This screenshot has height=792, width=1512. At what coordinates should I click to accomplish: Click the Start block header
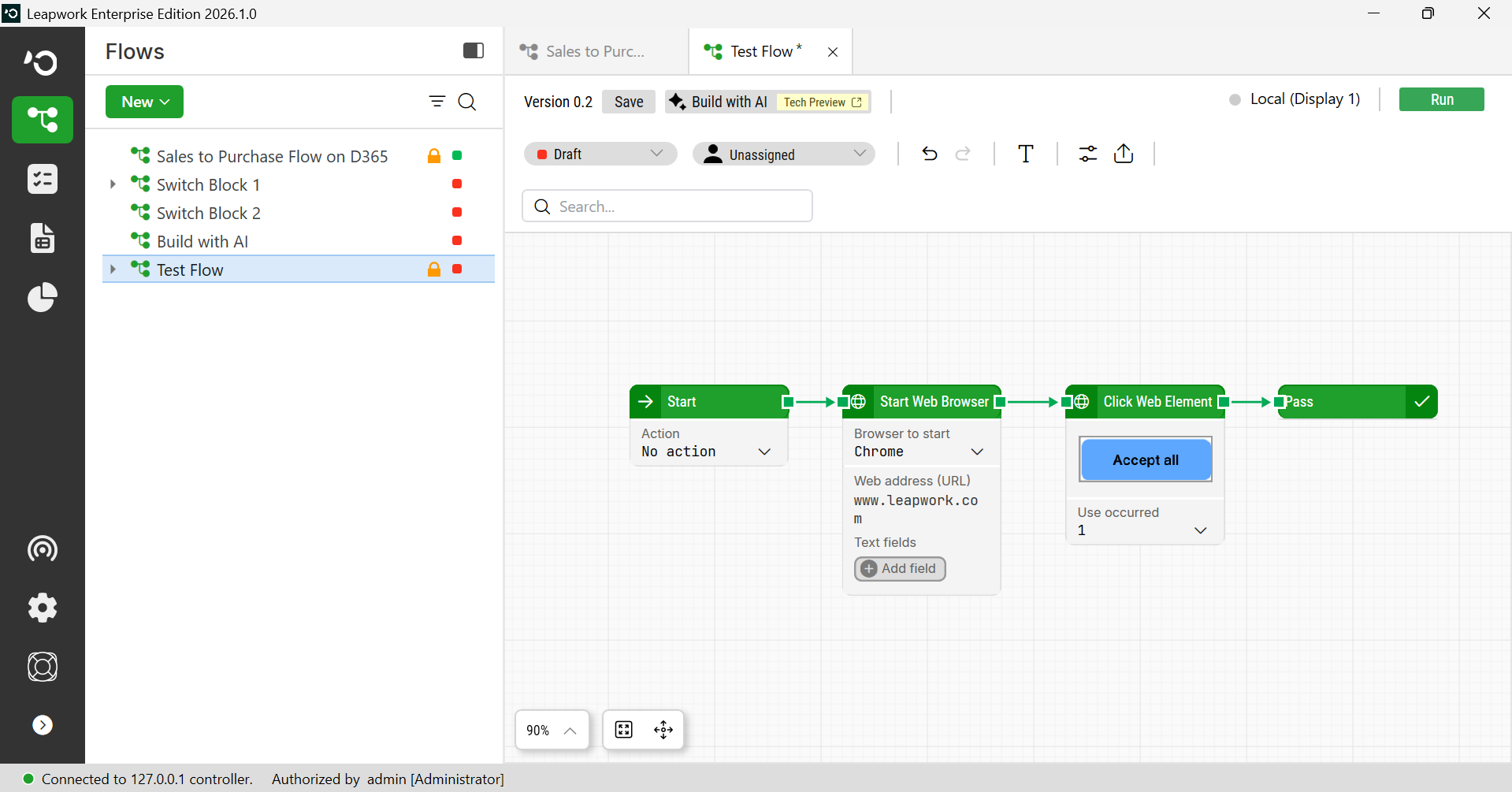coord(709,402)
